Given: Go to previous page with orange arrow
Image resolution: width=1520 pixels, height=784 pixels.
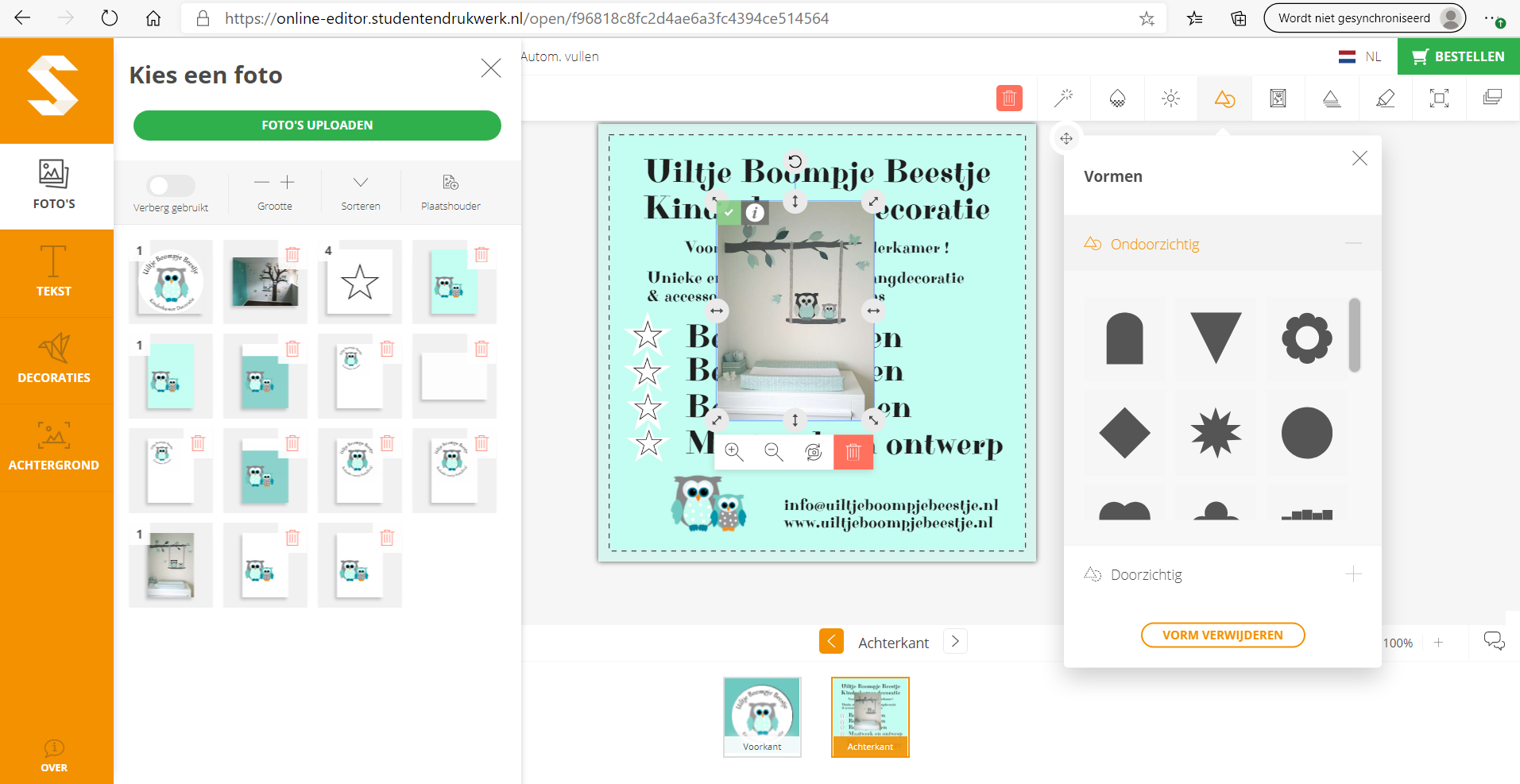Looking at the screenshot, I should pyautogui.click(x=831, y=641).
